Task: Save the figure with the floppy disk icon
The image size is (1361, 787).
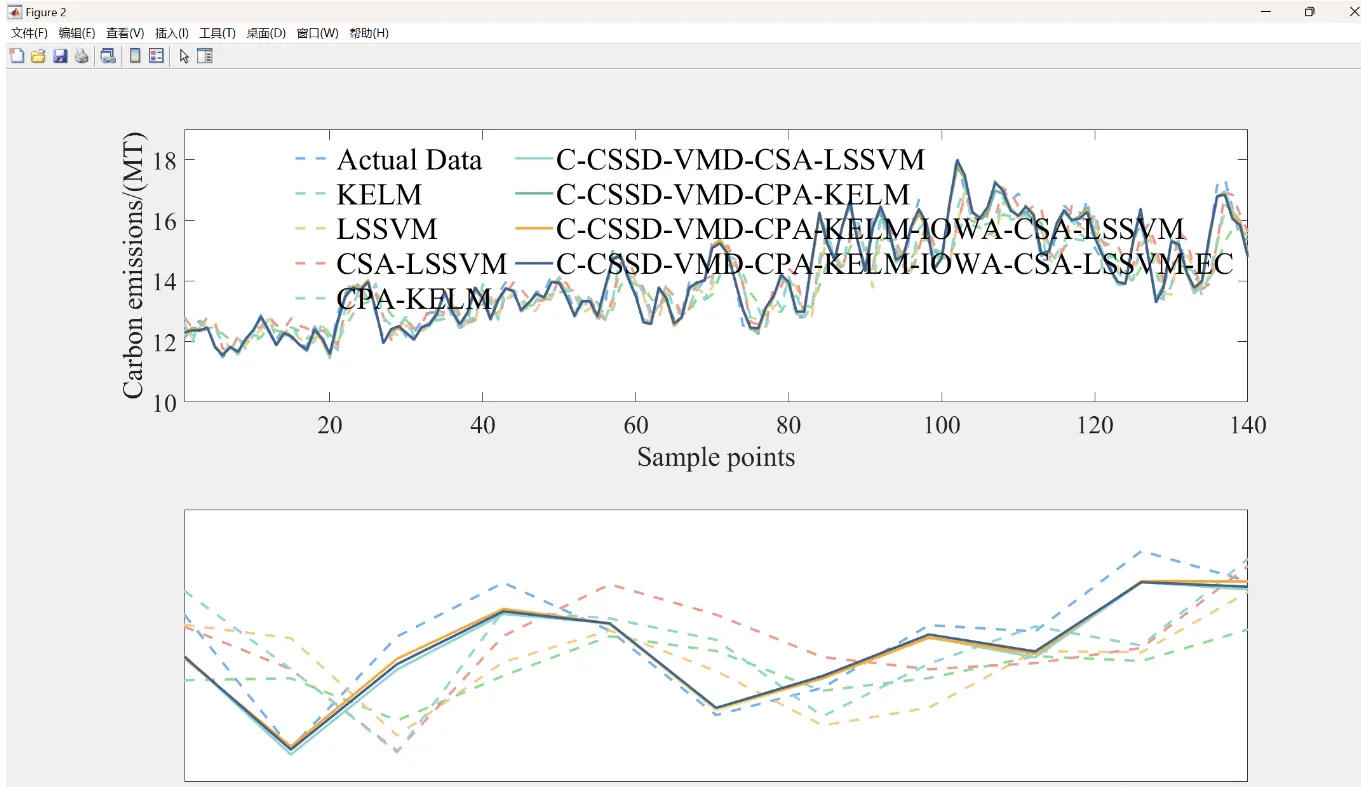Action: tap(60, 56)
